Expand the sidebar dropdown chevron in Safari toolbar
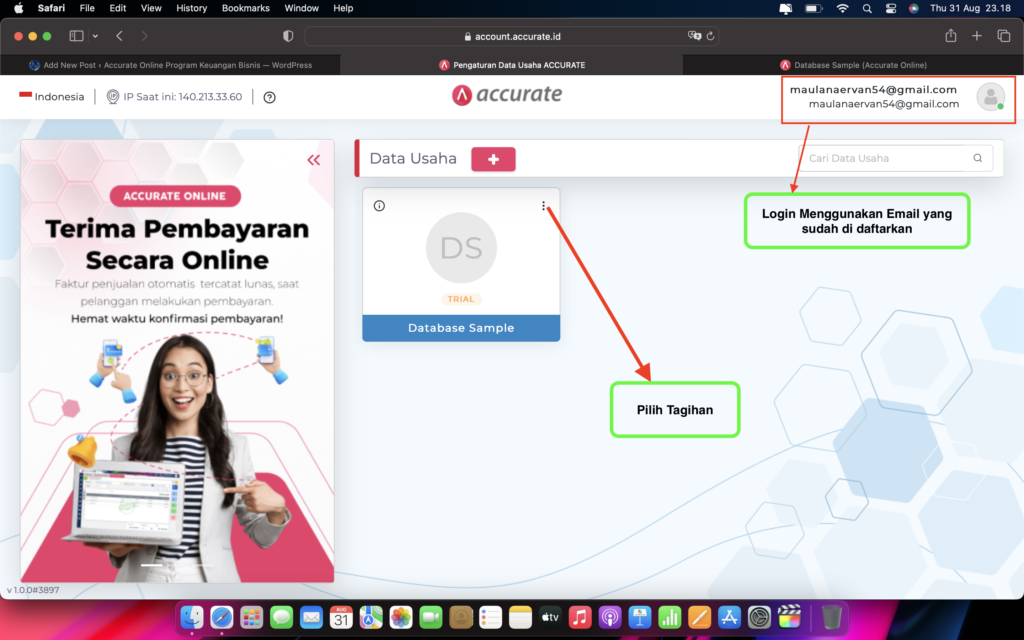Image resolution: width=1024 pixels, height=640 pixels. pyautogui.click(x=95, y=36)
